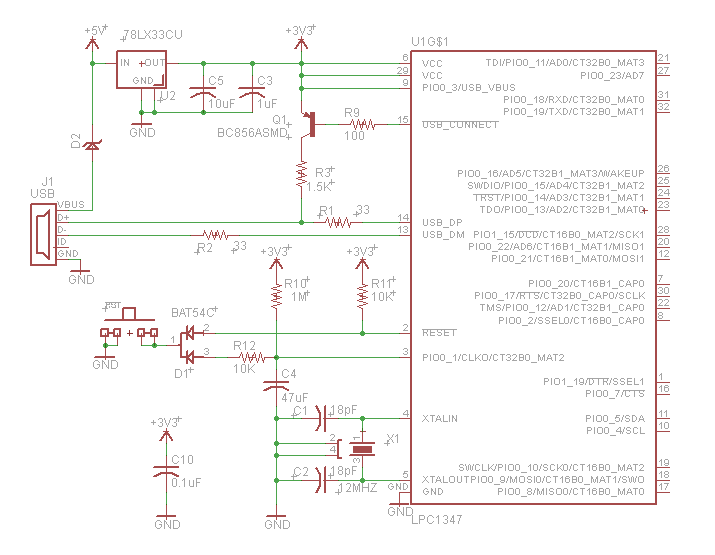The image size is (715, 555).
Task: Select the BAT54C dual diode D1 symbol
Action: click(188, 345)
